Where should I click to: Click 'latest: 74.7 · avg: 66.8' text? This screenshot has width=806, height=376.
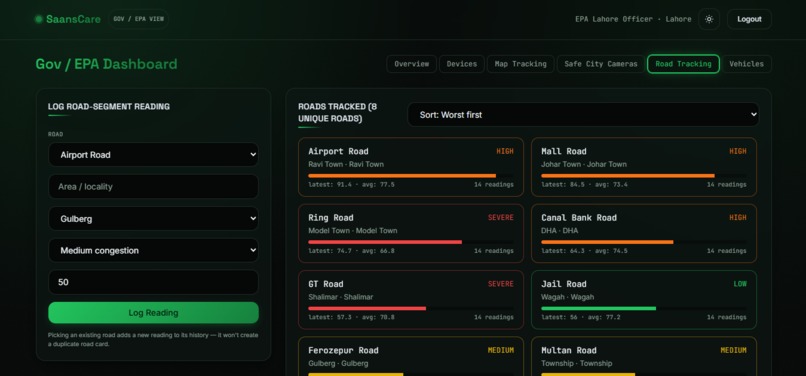[x=352, y=251]
